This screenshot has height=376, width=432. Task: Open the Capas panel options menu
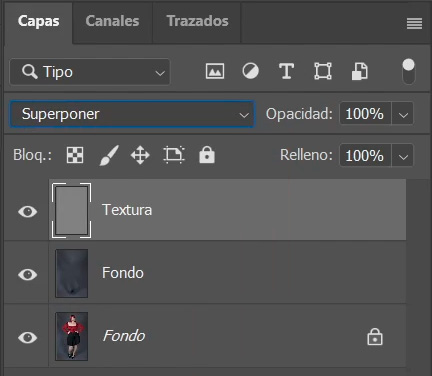(414, 23)
